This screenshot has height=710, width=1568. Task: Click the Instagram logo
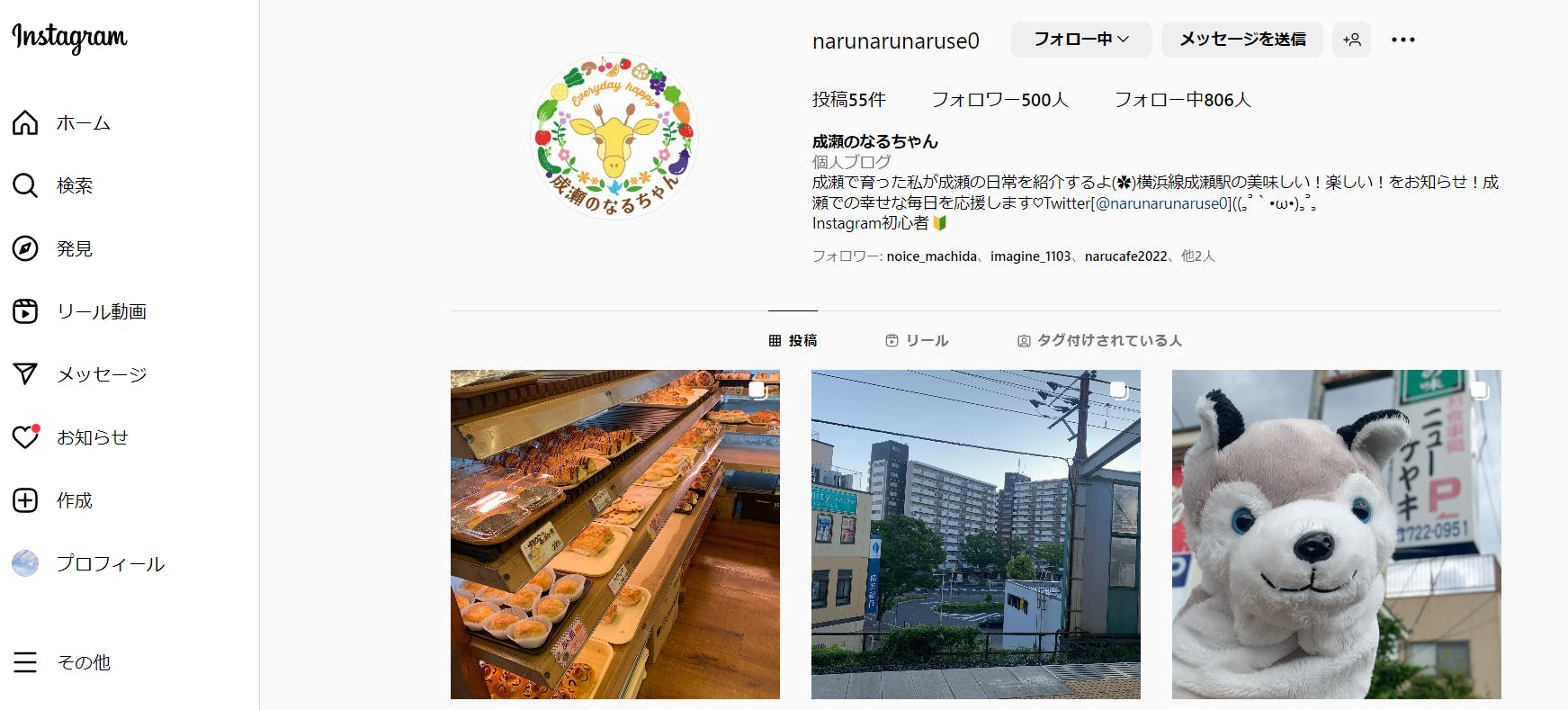click(x=69, y=37)
